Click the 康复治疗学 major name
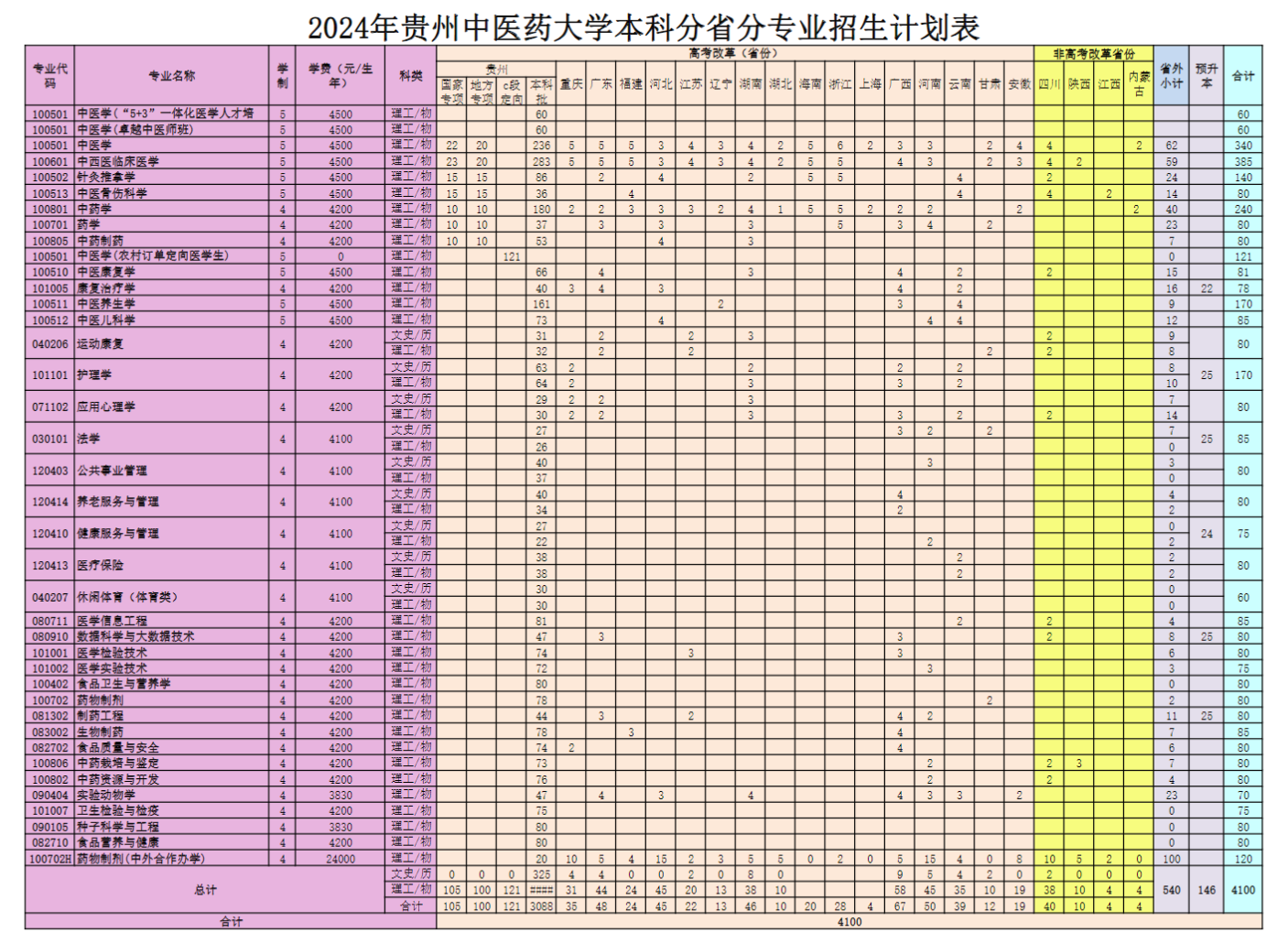This screenshot has width=1288, height=943. (x=106, y=288)
